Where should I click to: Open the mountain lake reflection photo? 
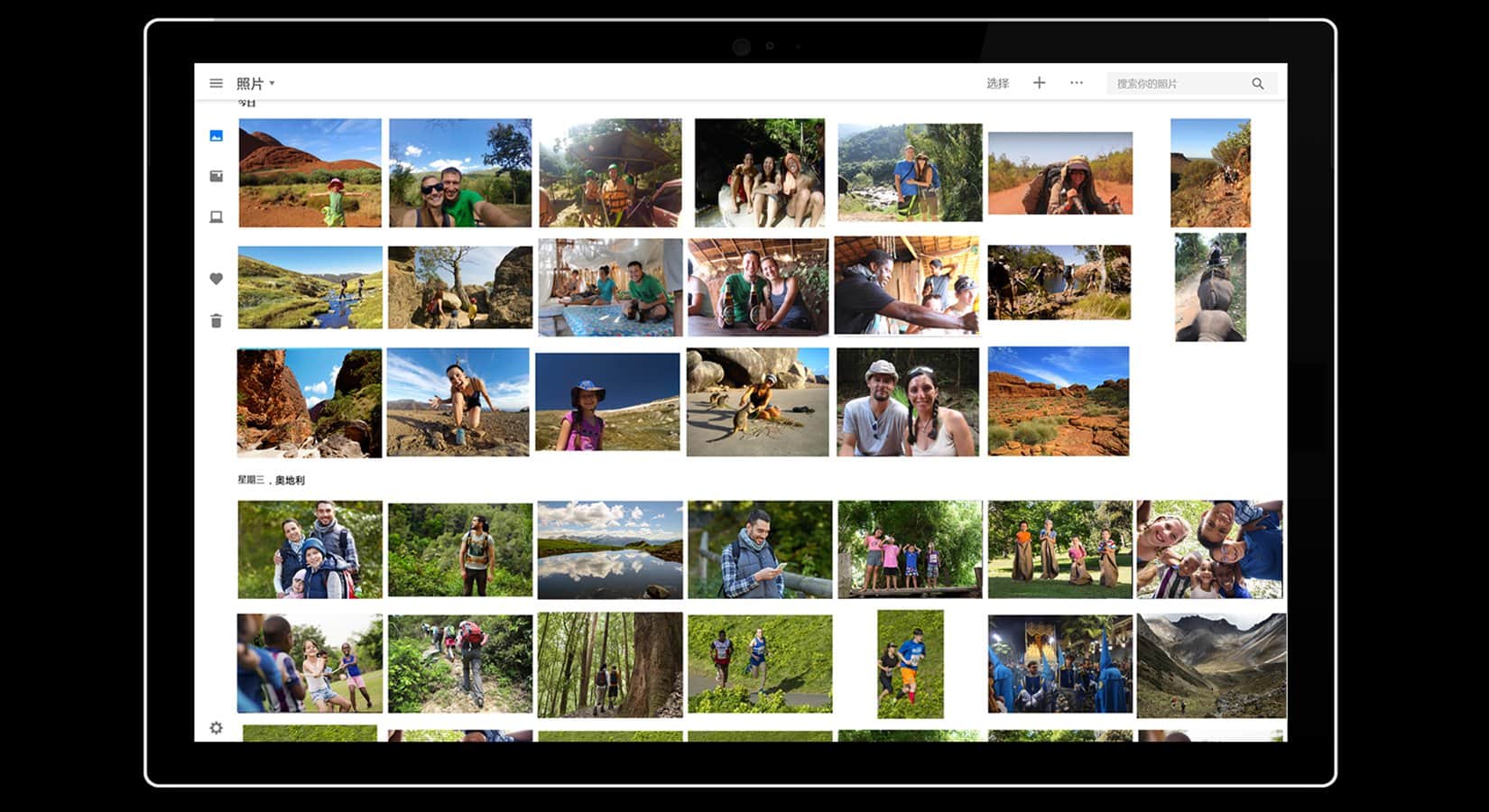coord(610,549)
